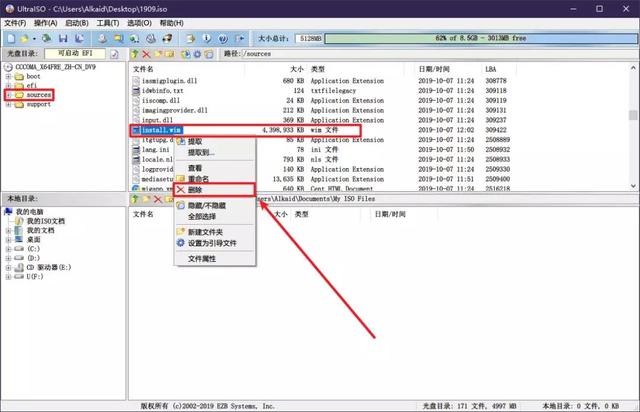Sort the image list by the LBA column
This screenshot has width=640, height=412.
[x=499, y=69]
